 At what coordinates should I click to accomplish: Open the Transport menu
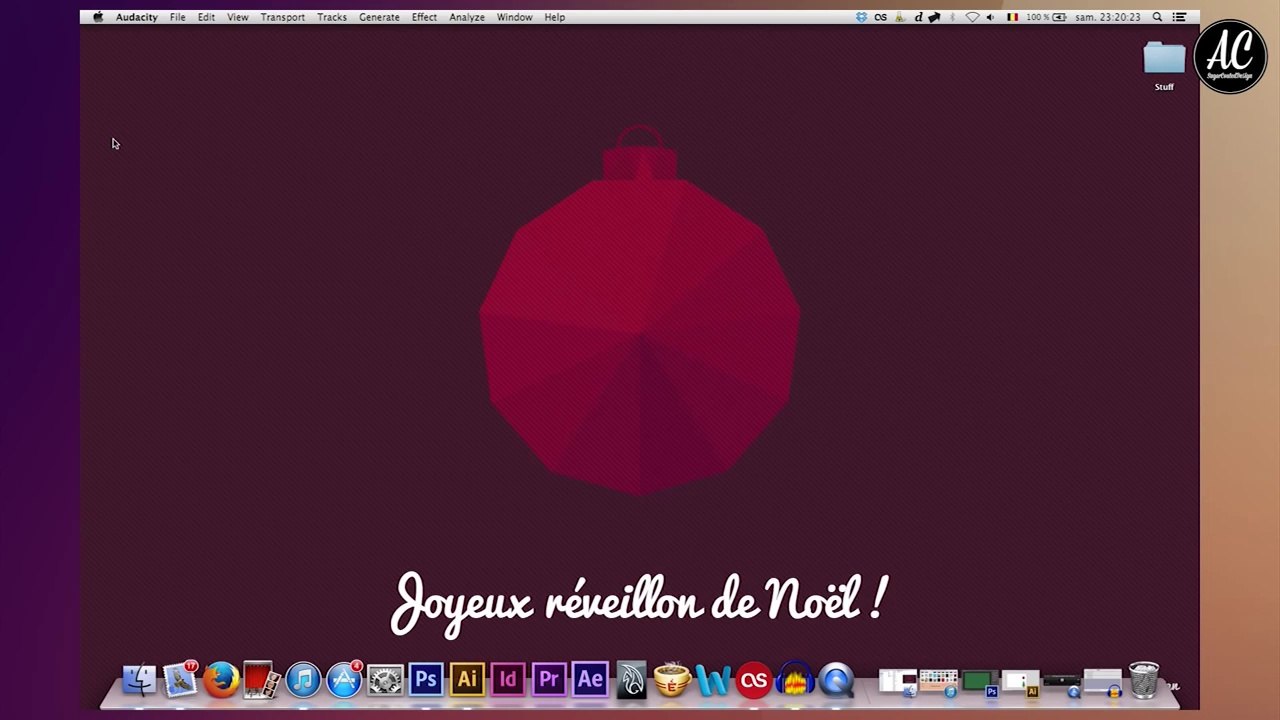click(x=283, y=17)
